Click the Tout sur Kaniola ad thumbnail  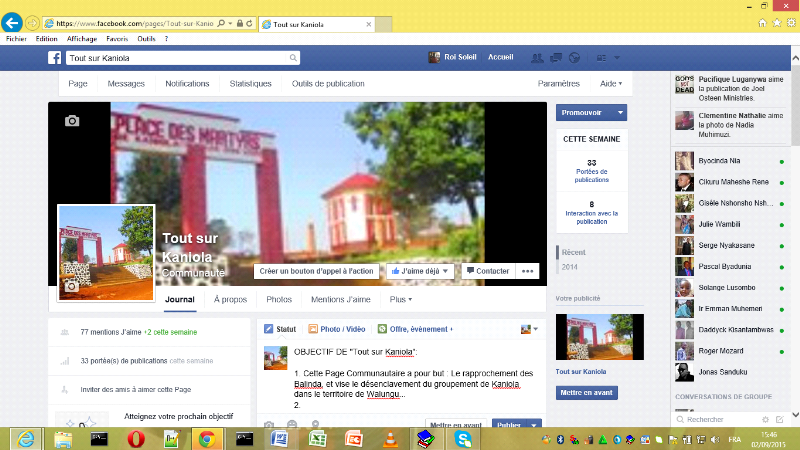tap(599, 337)
